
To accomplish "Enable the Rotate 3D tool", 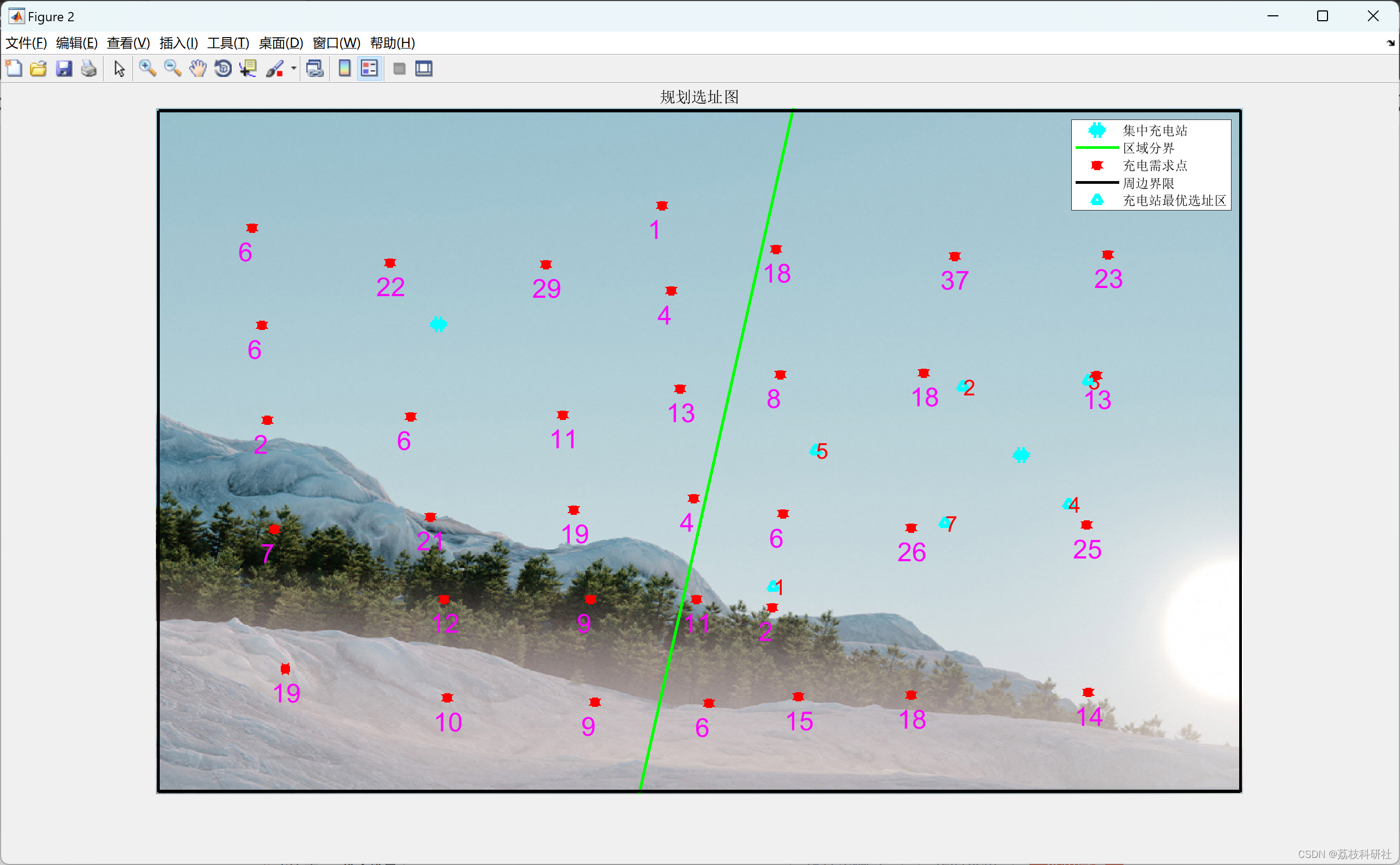I will point(223,69).
